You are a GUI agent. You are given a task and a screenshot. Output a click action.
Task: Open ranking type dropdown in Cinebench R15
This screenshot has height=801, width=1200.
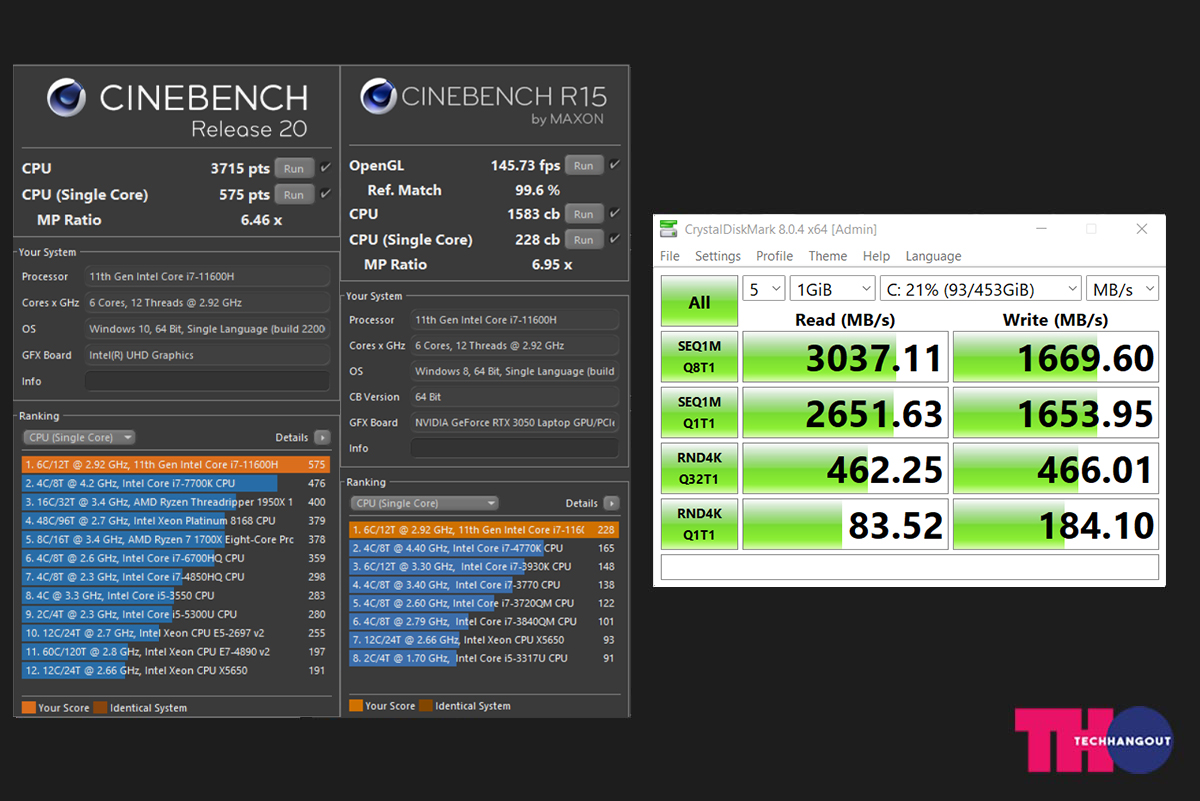(x=424, y=503)
